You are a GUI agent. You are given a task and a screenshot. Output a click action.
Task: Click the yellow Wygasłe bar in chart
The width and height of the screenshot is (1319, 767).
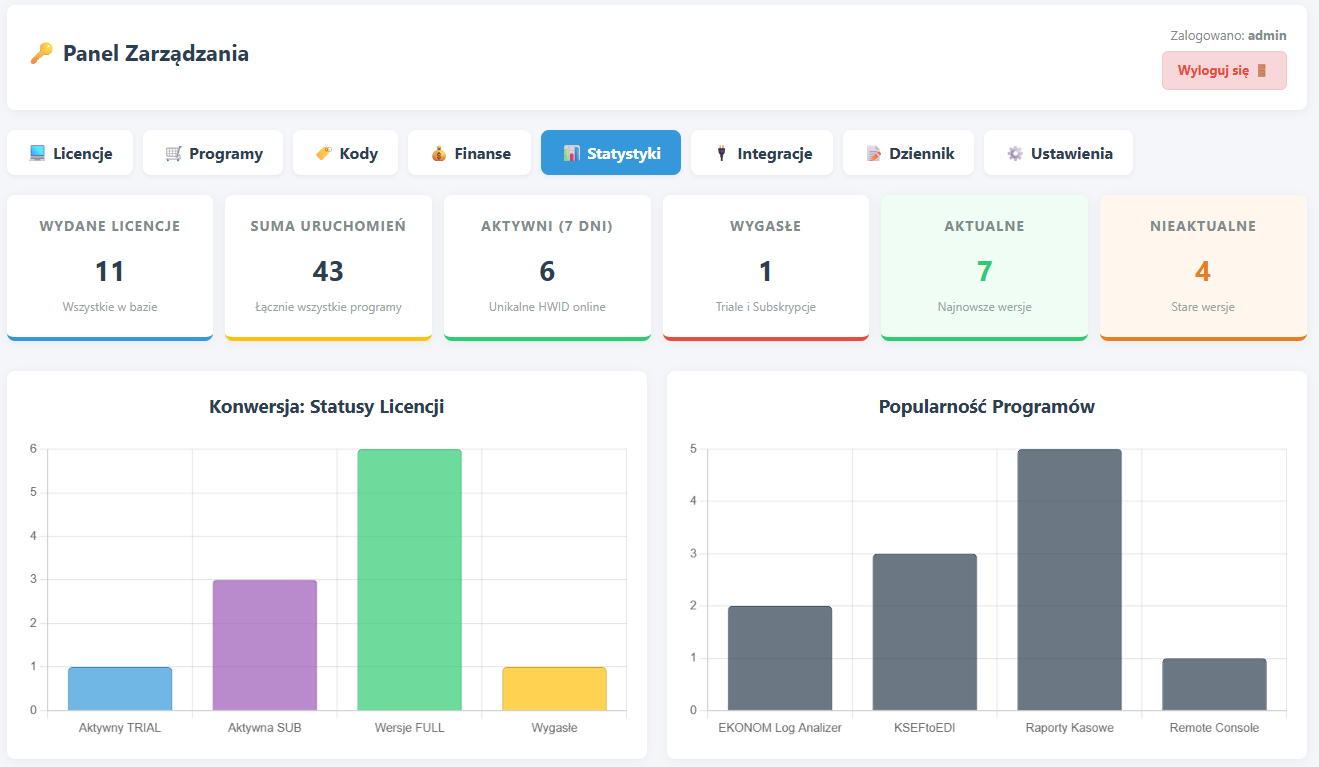click(x=554, y=688)
